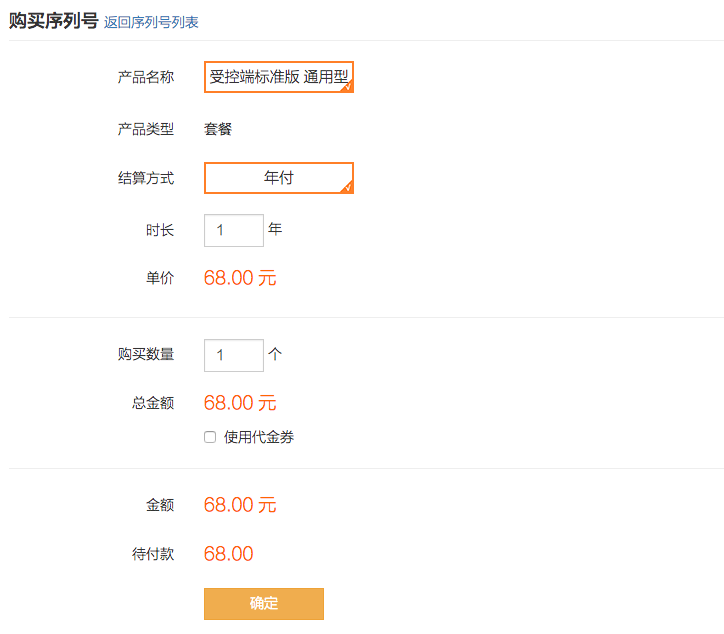Image resolution: width=724 pixels, height=634 pixels.
Task: Click the 结算方式 field label
Action: [x=146, y=178]
